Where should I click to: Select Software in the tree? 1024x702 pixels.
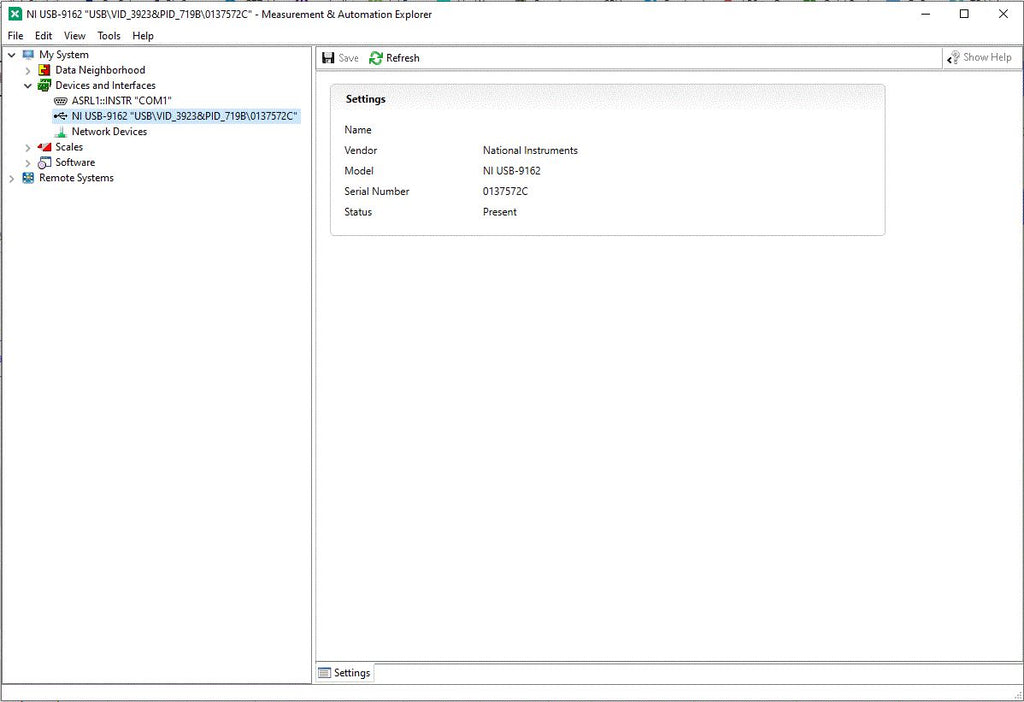pos(75,163)
